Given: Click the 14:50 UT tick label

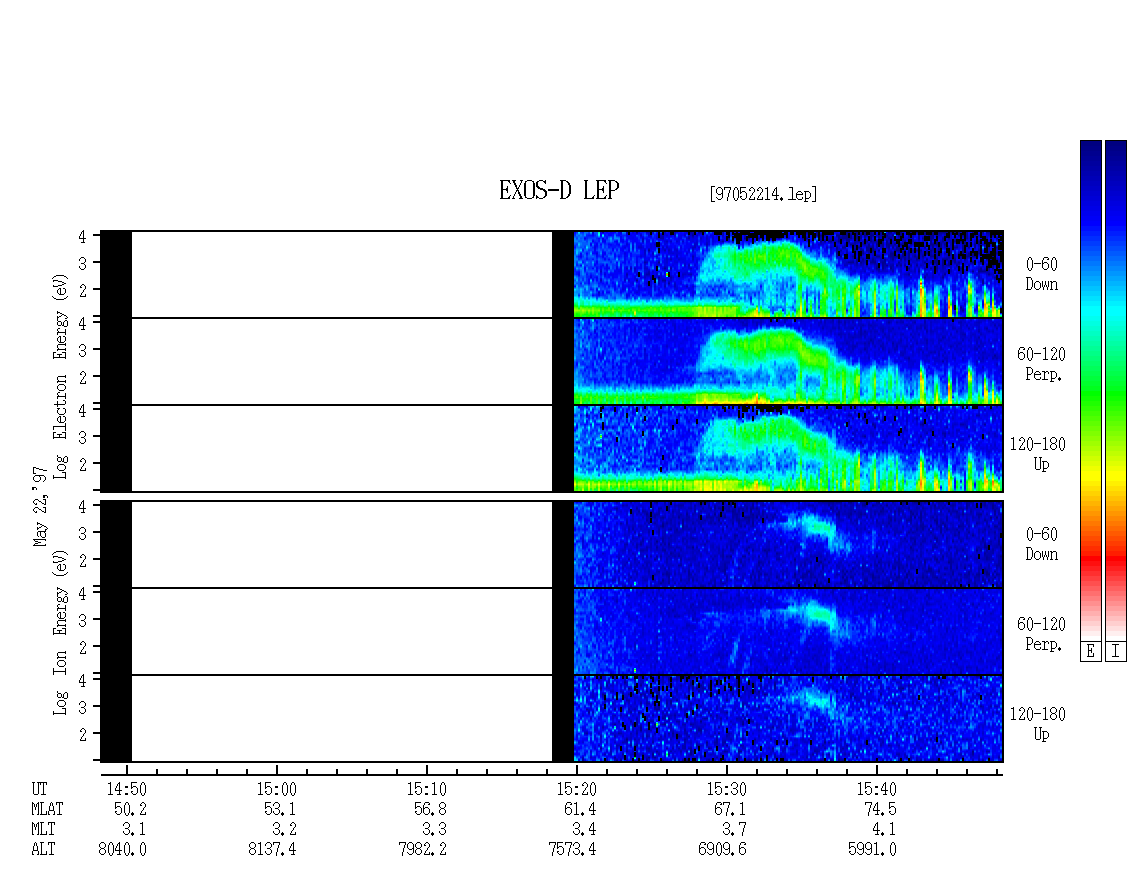Looking at the screenshot, I should tap(127, 789).
